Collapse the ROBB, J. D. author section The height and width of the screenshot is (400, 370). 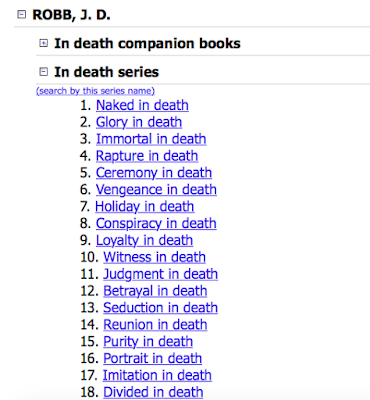[22, 15]
